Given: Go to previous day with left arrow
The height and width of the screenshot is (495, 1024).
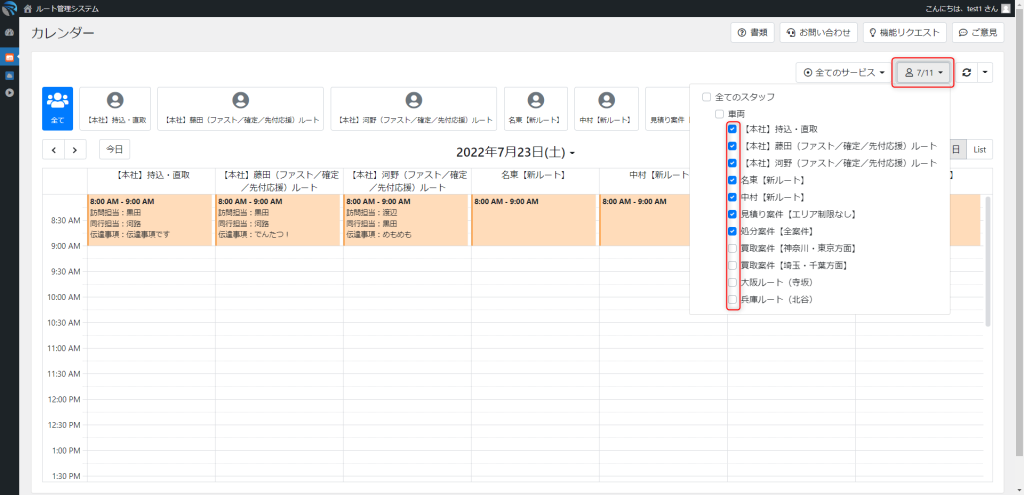Looking at the screenshot, I should coord(53,150).
